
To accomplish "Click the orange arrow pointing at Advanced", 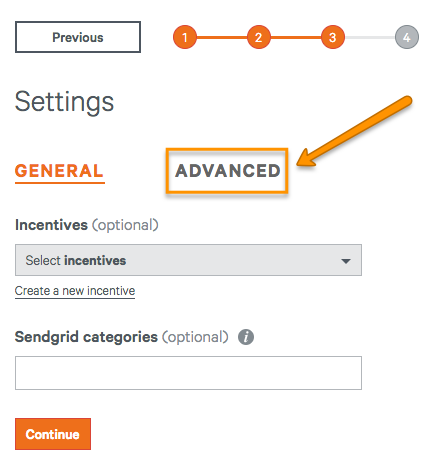I will click(x=355, y=131).
